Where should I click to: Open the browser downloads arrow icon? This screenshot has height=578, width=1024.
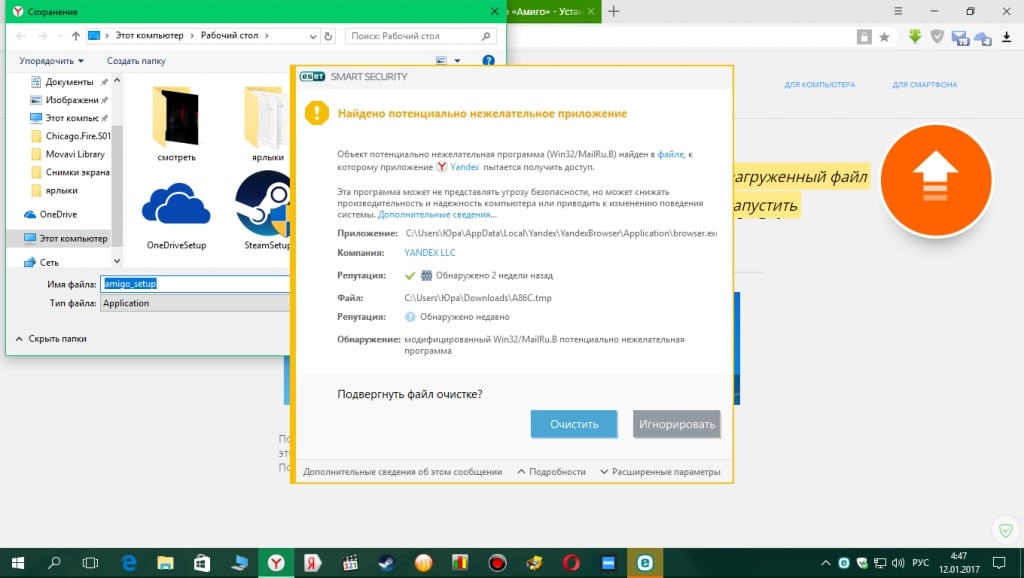coord(1006,37)
